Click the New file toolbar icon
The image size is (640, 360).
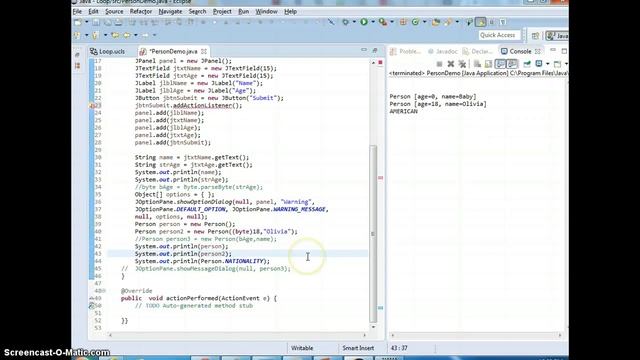point(78,22)
